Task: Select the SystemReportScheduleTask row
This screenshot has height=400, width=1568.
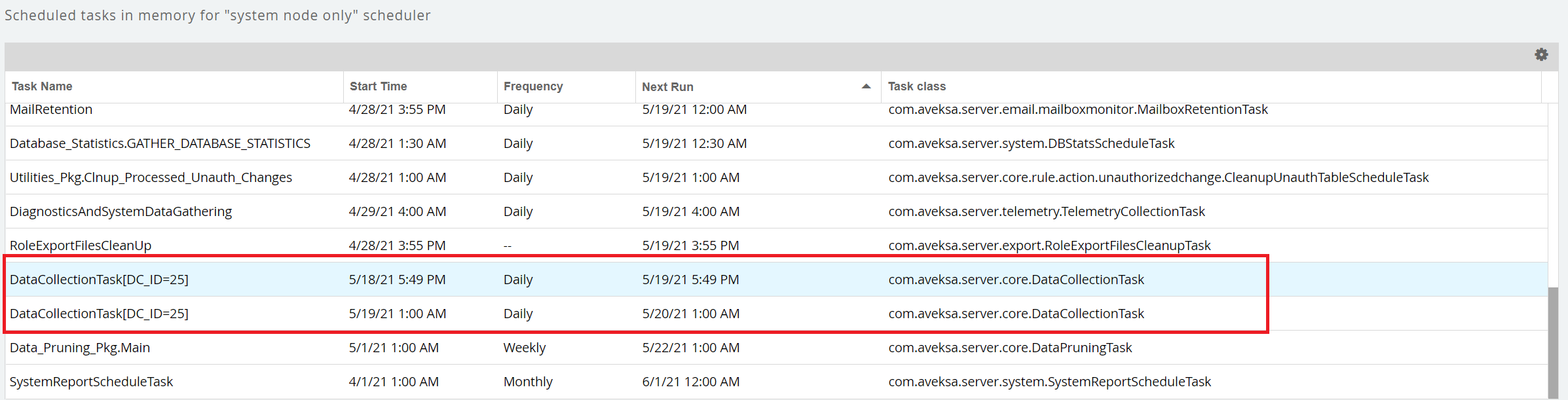Action: click(91, 382)
